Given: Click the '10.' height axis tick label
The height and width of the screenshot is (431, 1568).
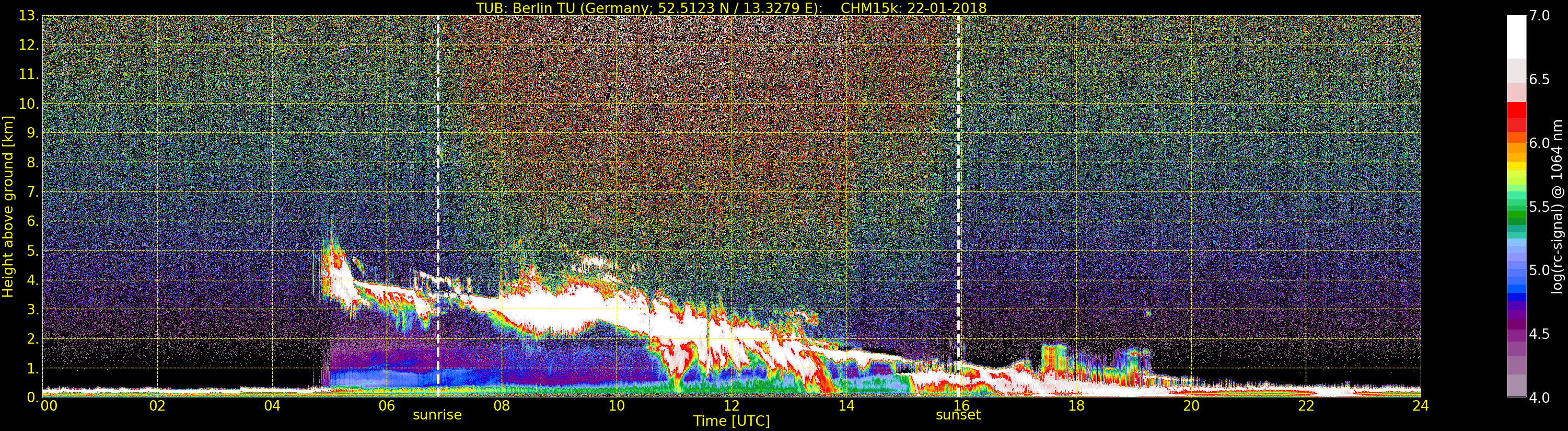Looking at the screenshot, I should tap(29, 104).
